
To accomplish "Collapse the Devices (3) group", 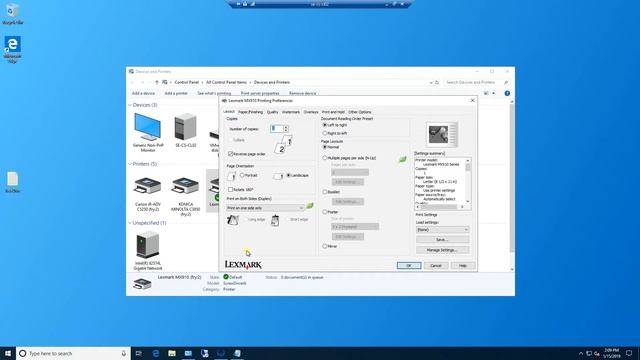I will (x=130, y=105).
